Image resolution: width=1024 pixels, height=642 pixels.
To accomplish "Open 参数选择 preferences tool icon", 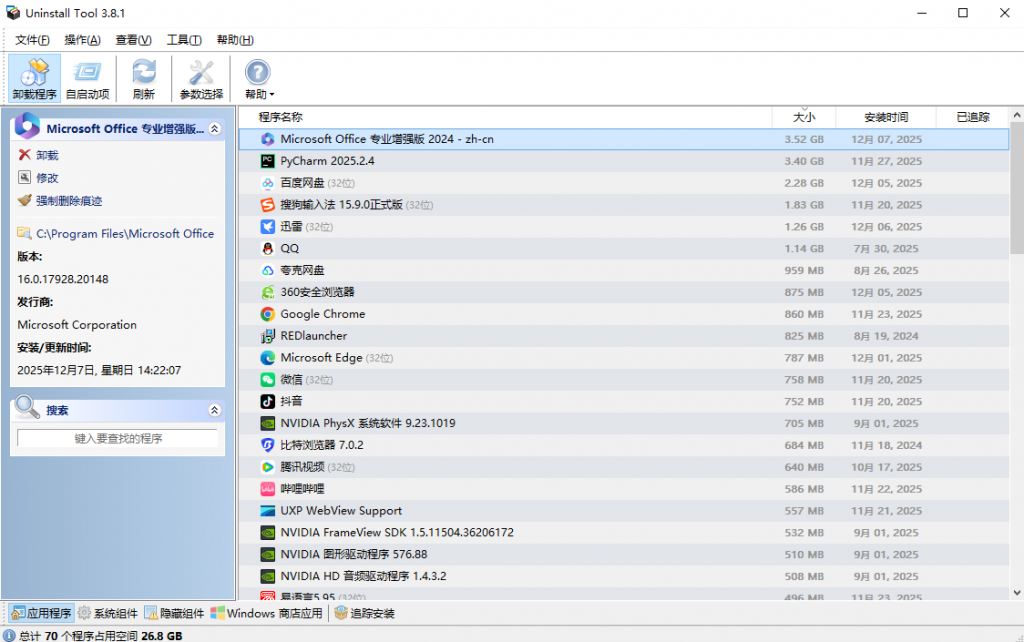I will [x=201, y=78].
